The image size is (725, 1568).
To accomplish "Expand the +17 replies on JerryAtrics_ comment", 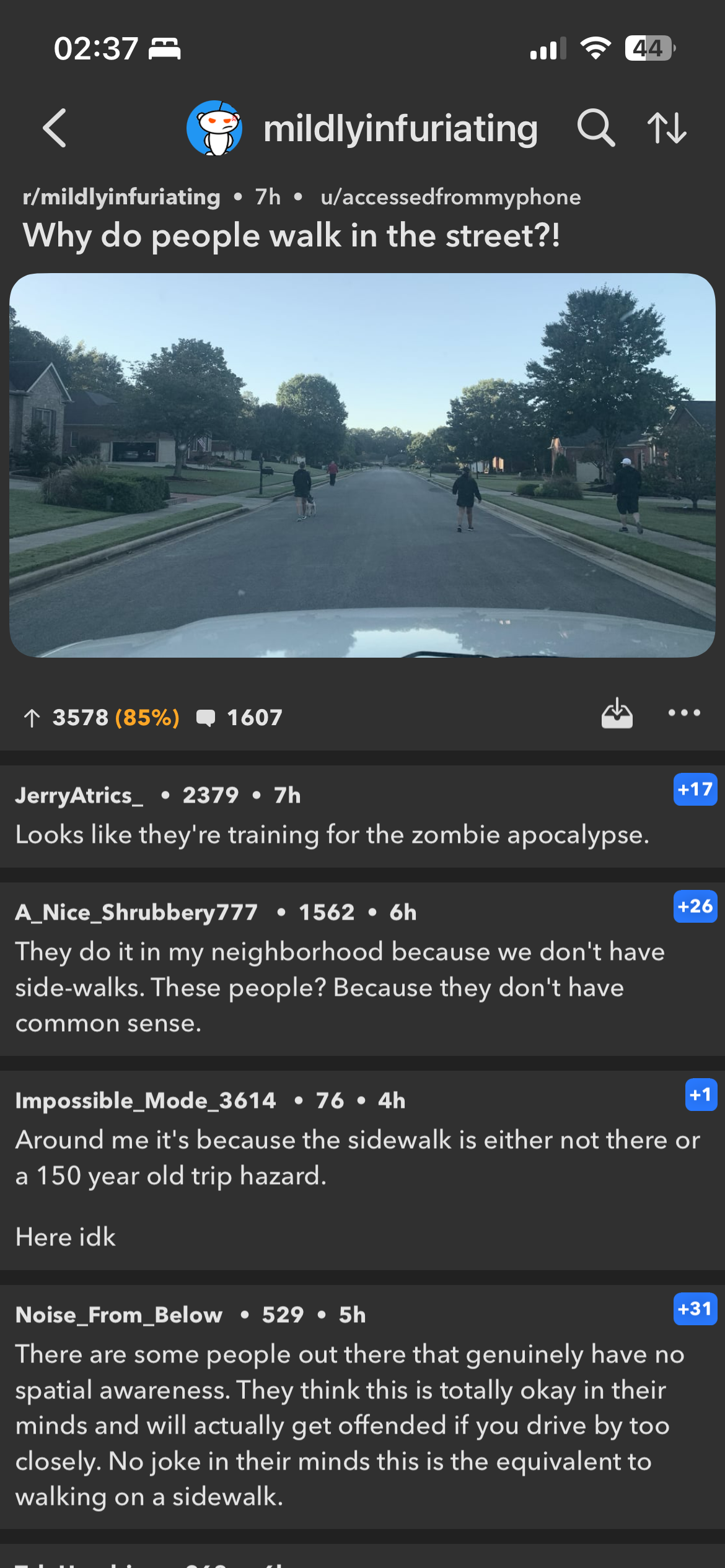I will pos(695,790).
